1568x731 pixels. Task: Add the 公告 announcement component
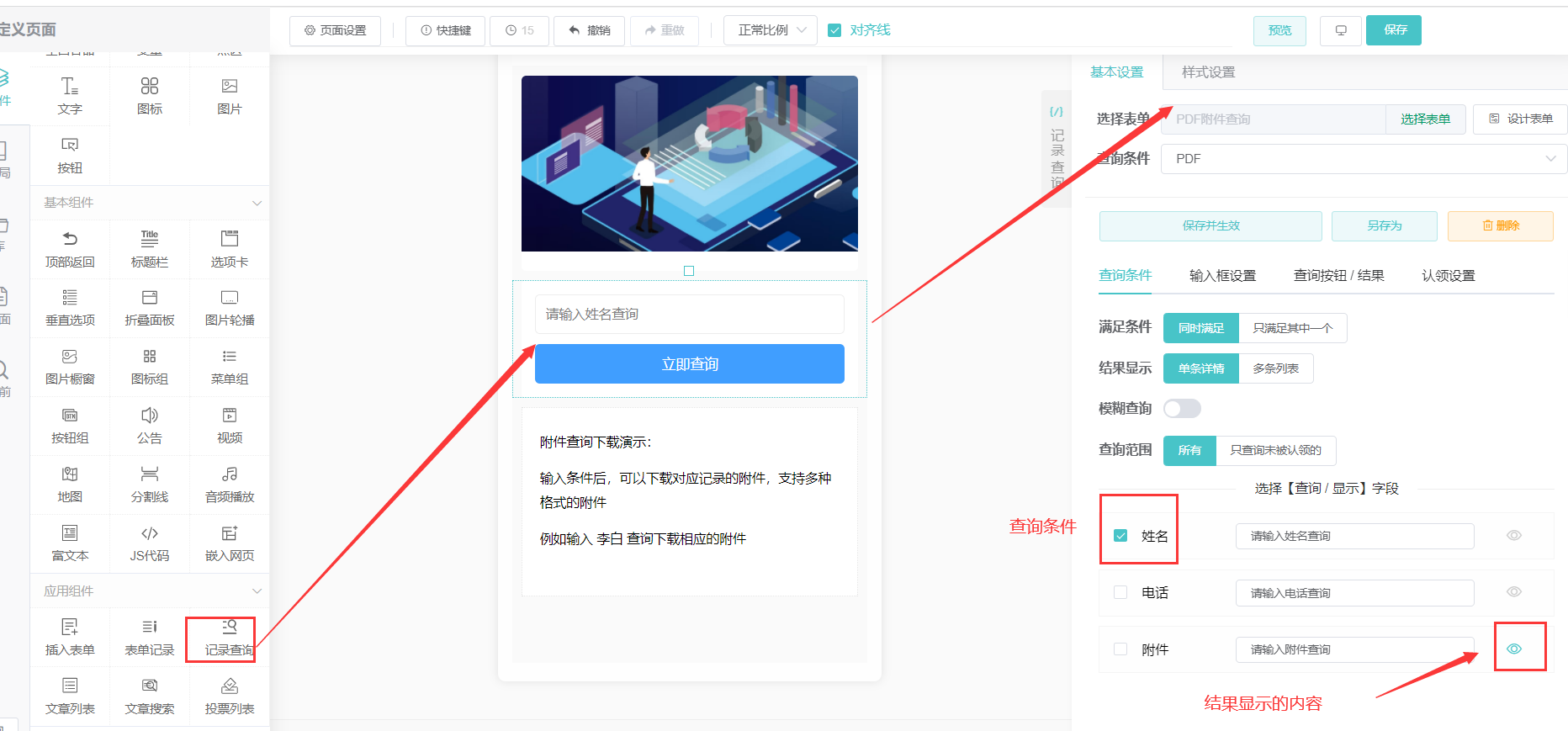(x=150, y=426)
